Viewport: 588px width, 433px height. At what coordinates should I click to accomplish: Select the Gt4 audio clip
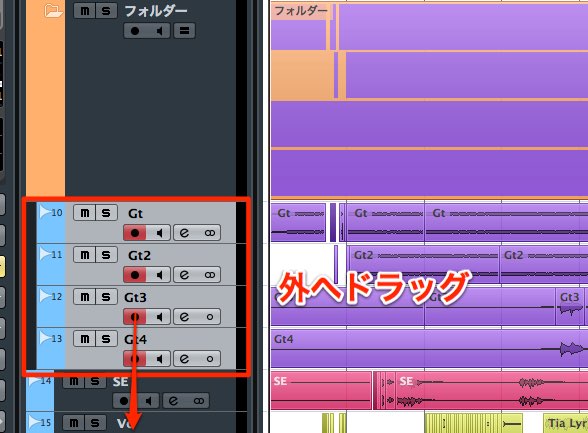pos(429,349)
